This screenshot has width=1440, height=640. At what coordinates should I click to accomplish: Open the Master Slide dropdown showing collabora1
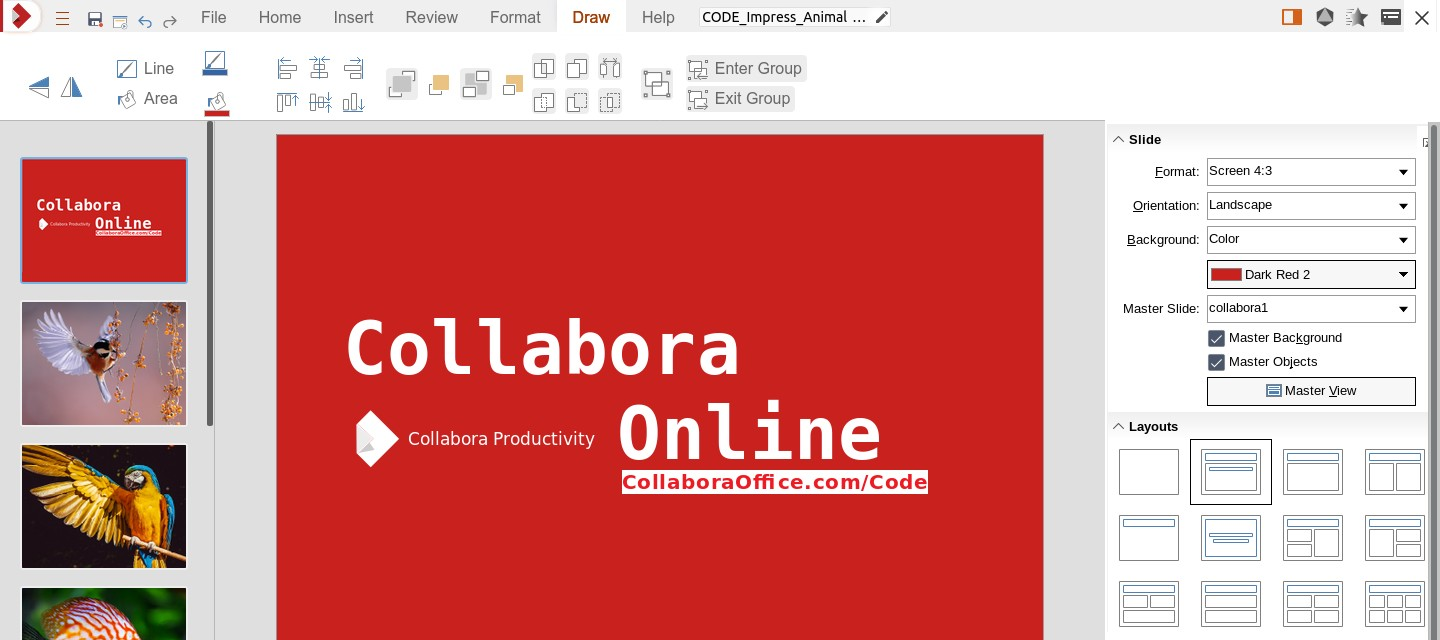[1311, 308]
